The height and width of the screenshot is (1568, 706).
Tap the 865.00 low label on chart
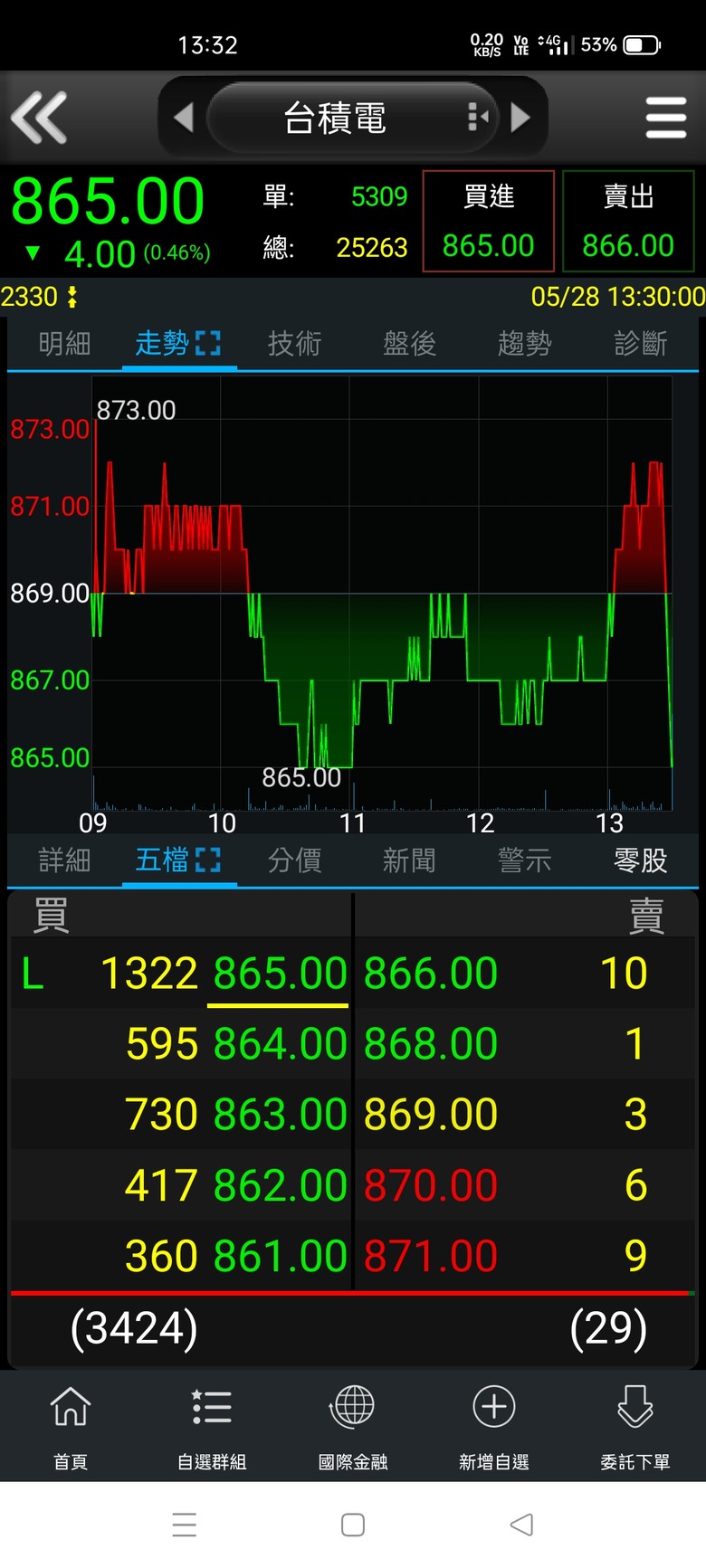tap(301, 778)
